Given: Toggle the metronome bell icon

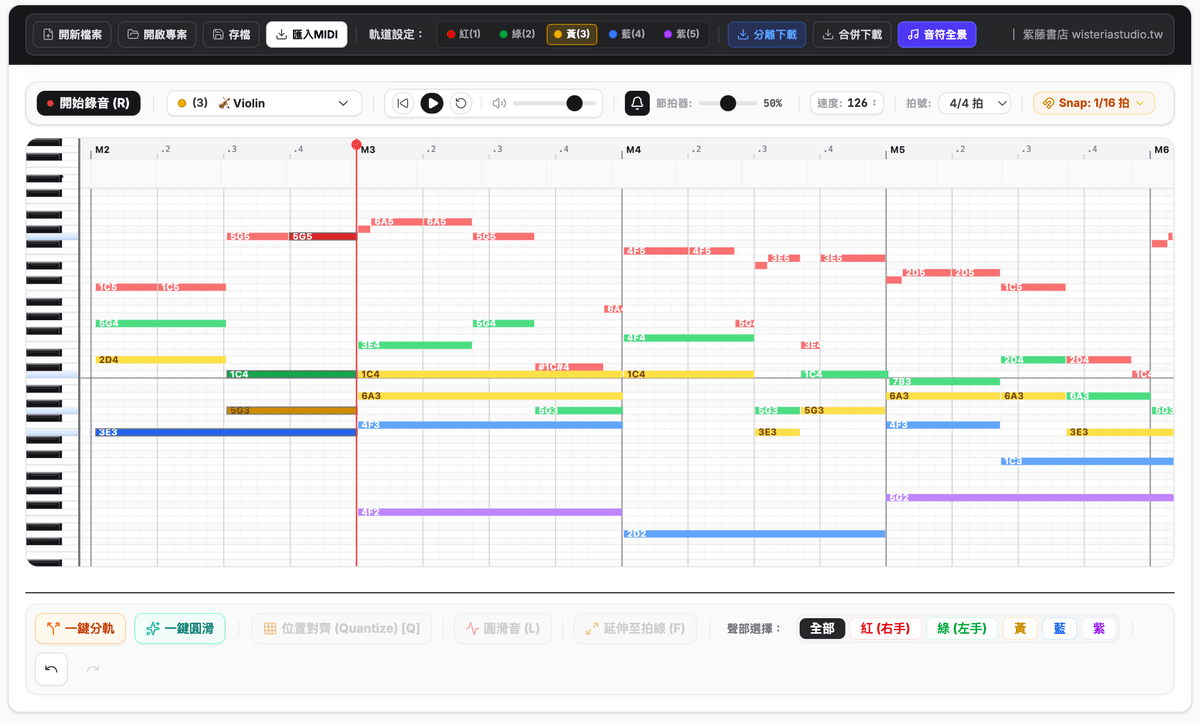Looking at the screenshot, I should (637, 103).
